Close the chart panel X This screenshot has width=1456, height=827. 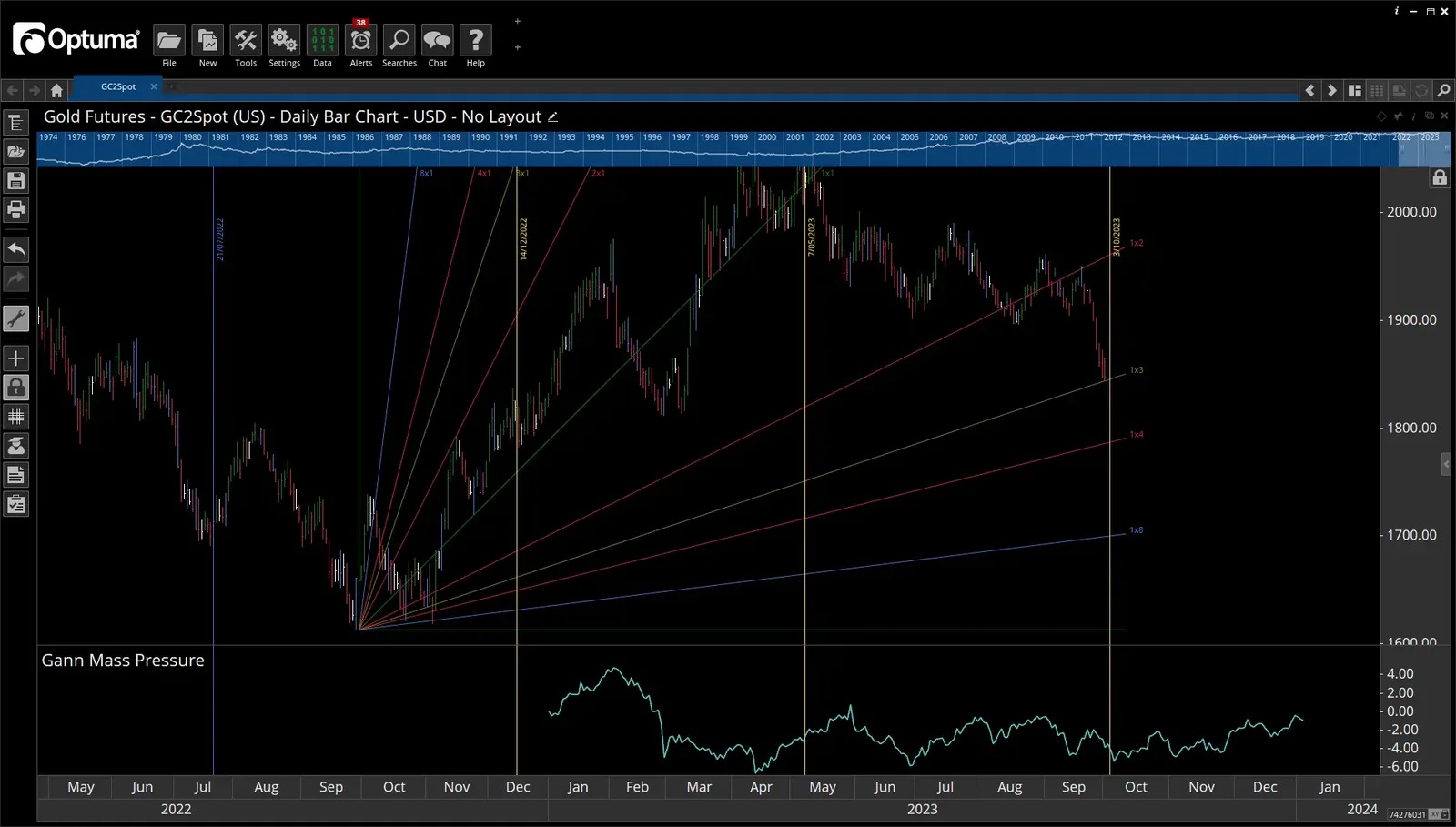1445,116
